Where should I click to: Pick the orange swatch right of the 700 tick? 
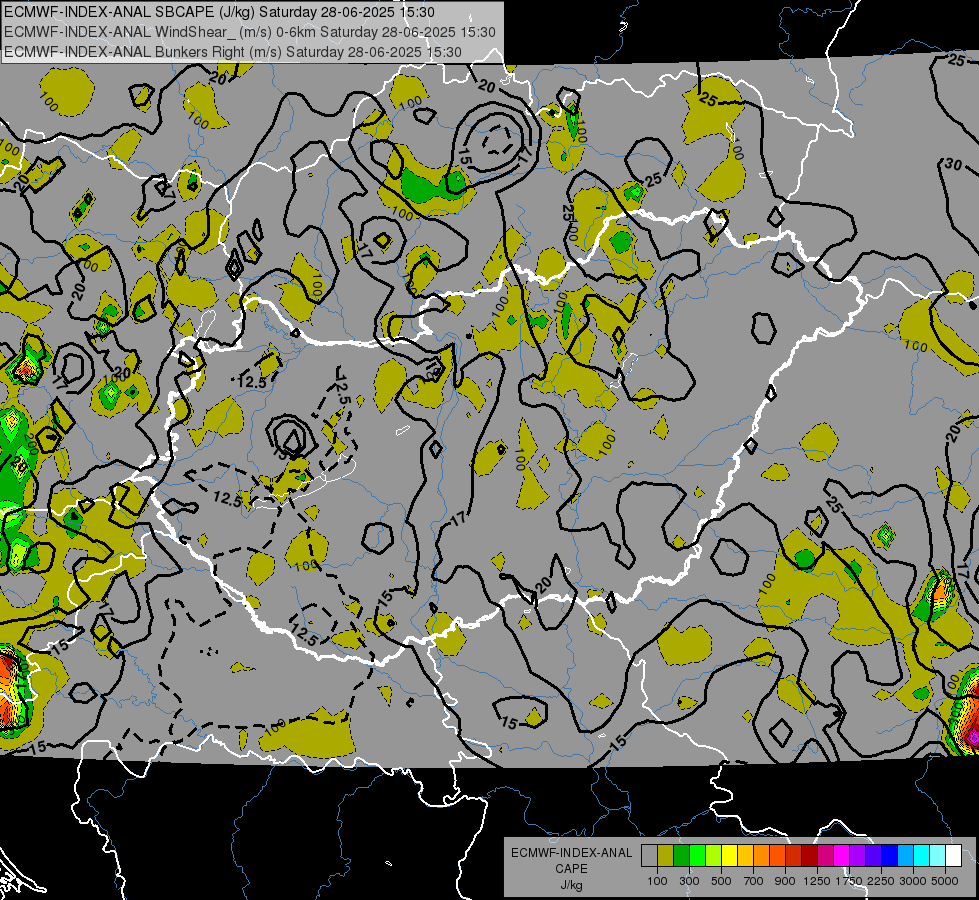(x=762, y=855)
